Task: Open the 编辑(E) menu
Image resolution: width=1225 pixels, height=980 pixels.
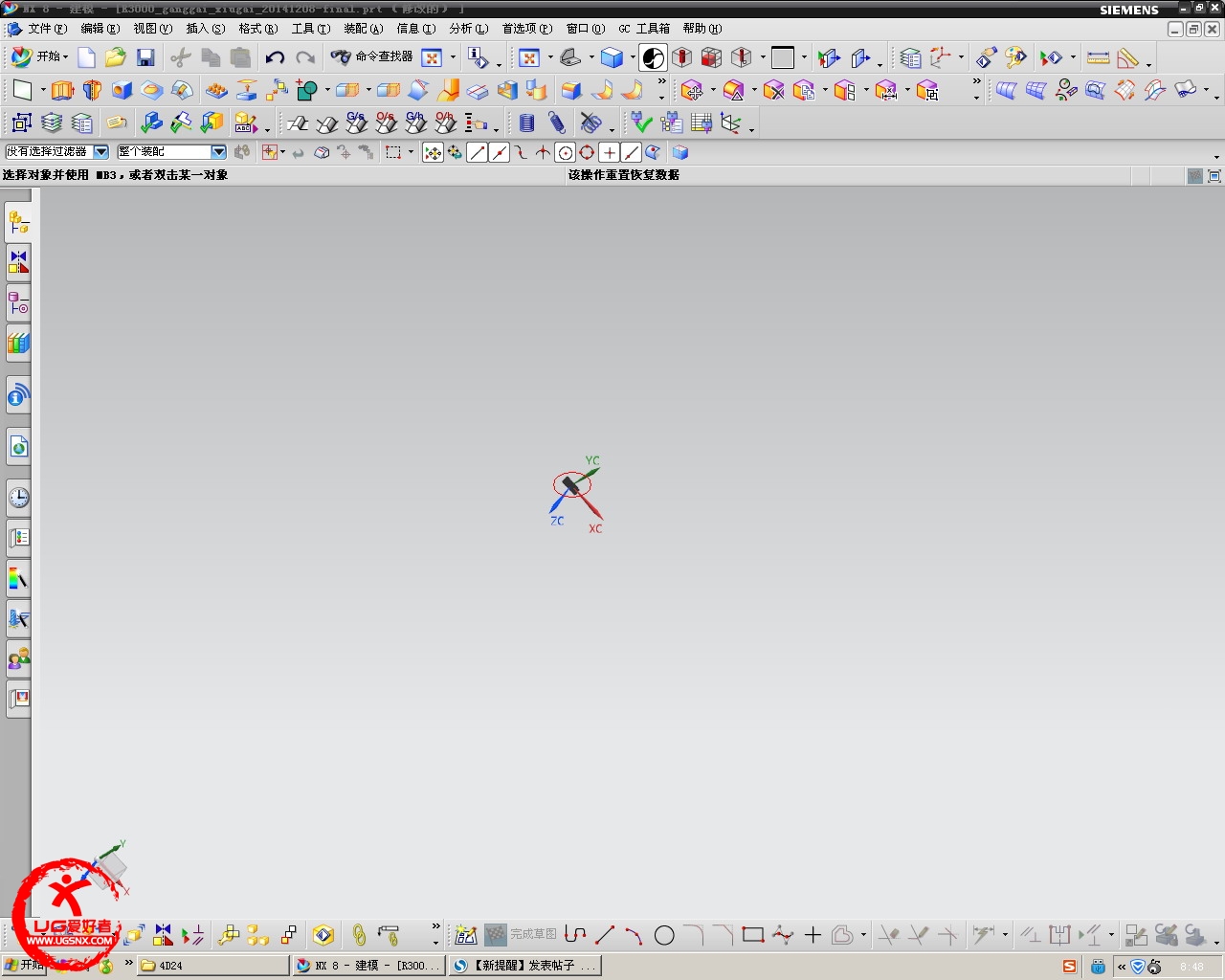Action: [x=100, y=29]
